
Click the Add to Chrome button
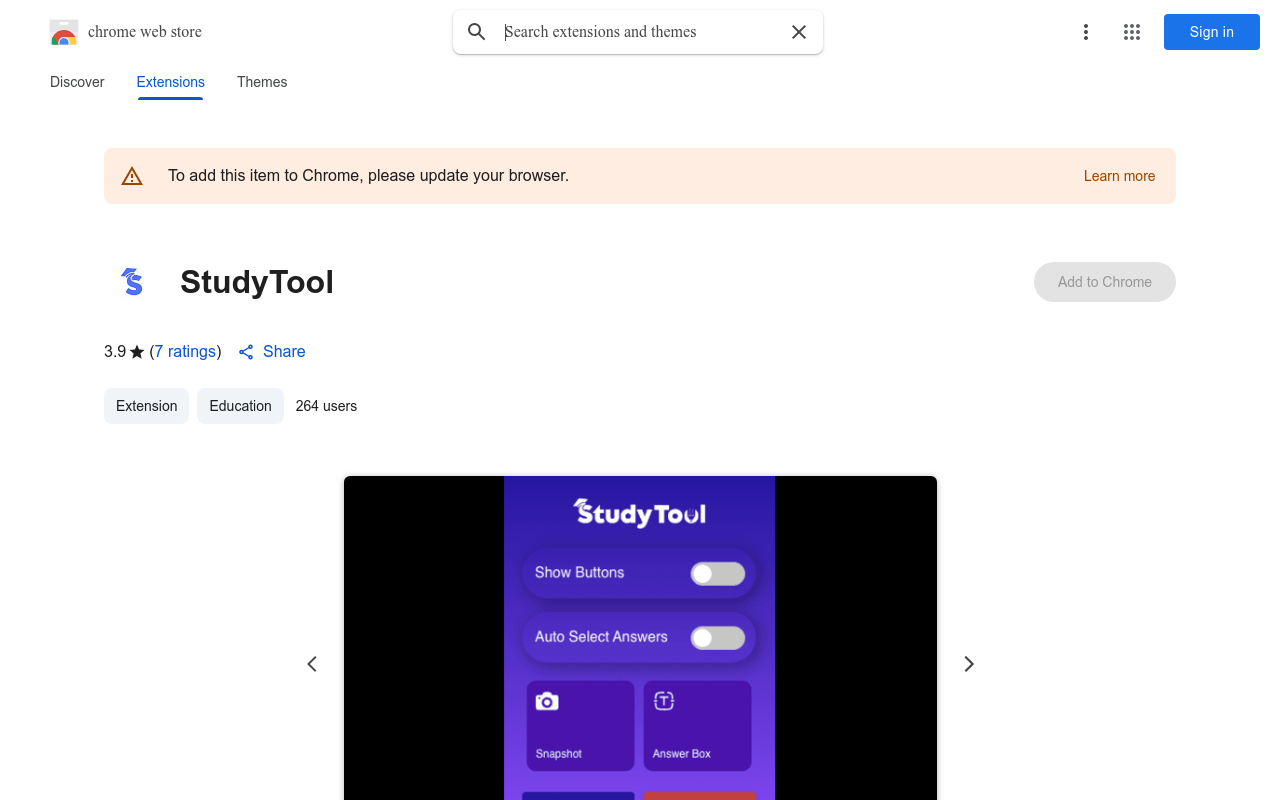1105,282
